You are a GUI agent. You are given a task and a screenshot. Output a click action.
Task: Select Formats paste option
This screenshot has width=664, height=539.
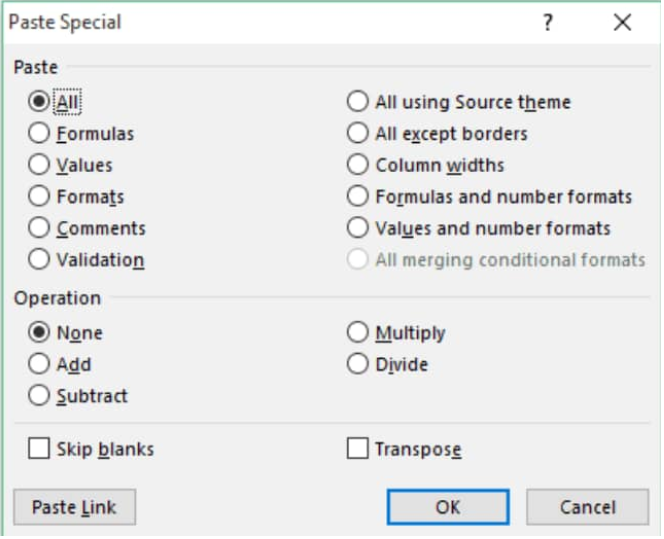point(39,197)
